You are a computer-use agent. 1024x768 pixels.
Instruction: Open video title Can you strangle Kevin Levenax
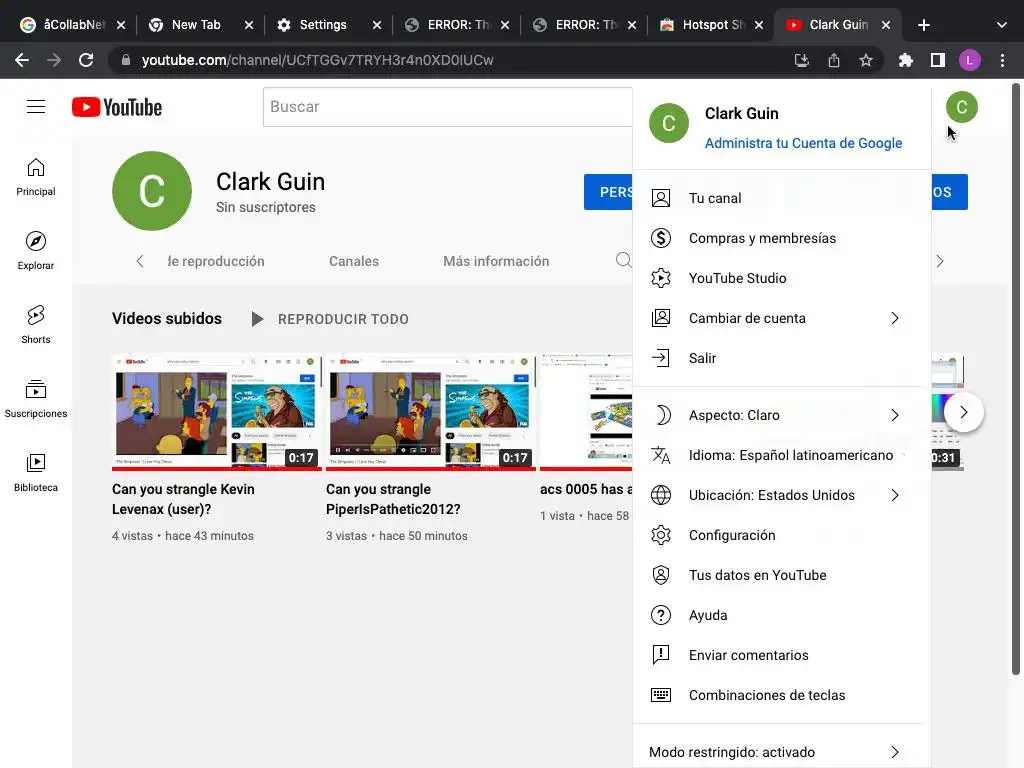(x=184, y=499)
